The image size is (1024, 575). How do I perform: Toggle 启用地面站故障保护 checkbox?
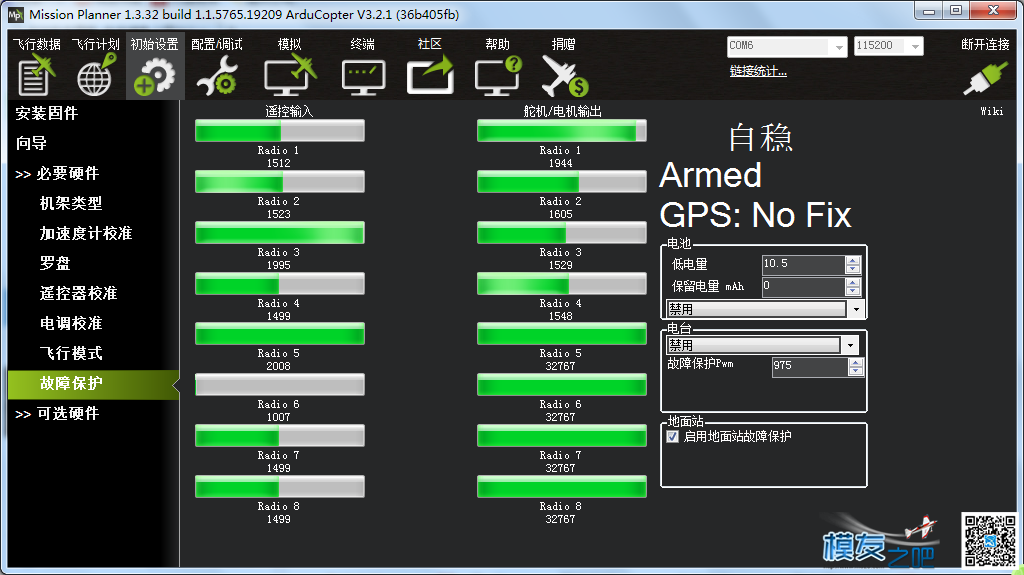[x=673, y=436]
